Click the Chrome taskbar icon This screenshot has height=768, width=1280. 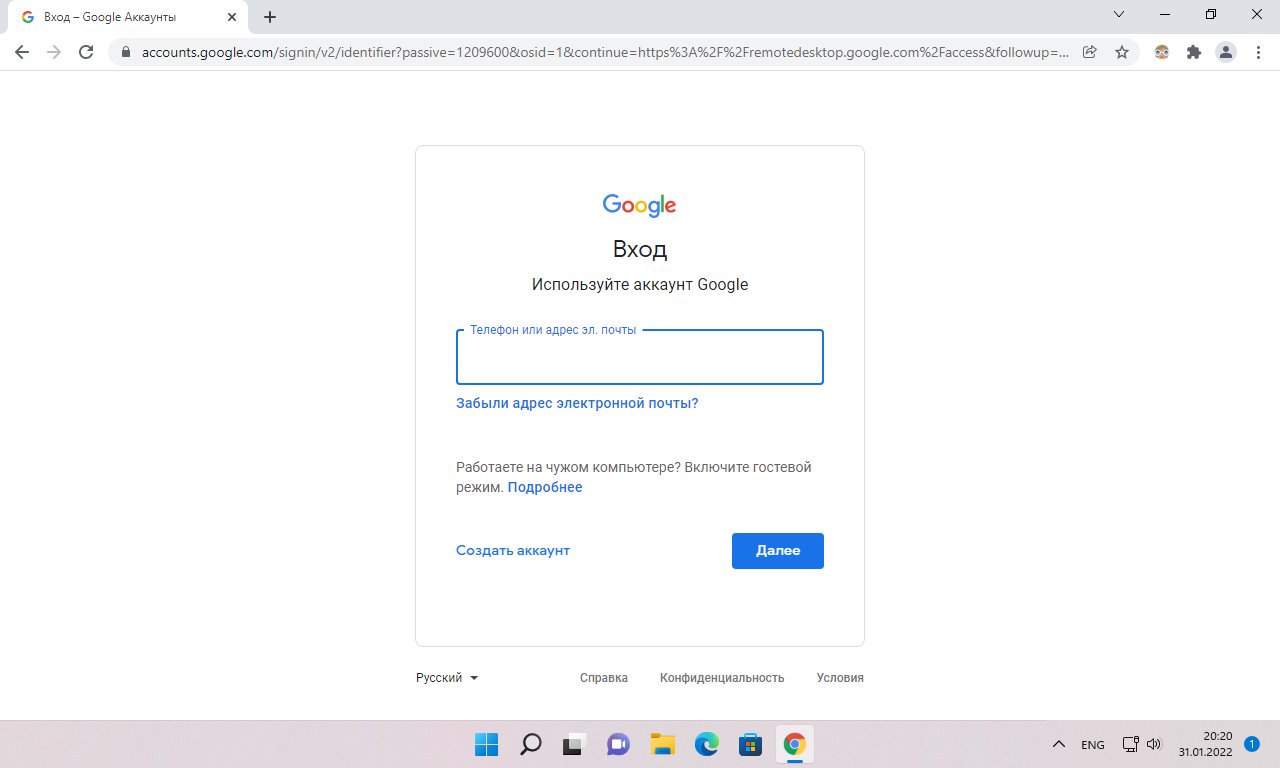point(794,744)
